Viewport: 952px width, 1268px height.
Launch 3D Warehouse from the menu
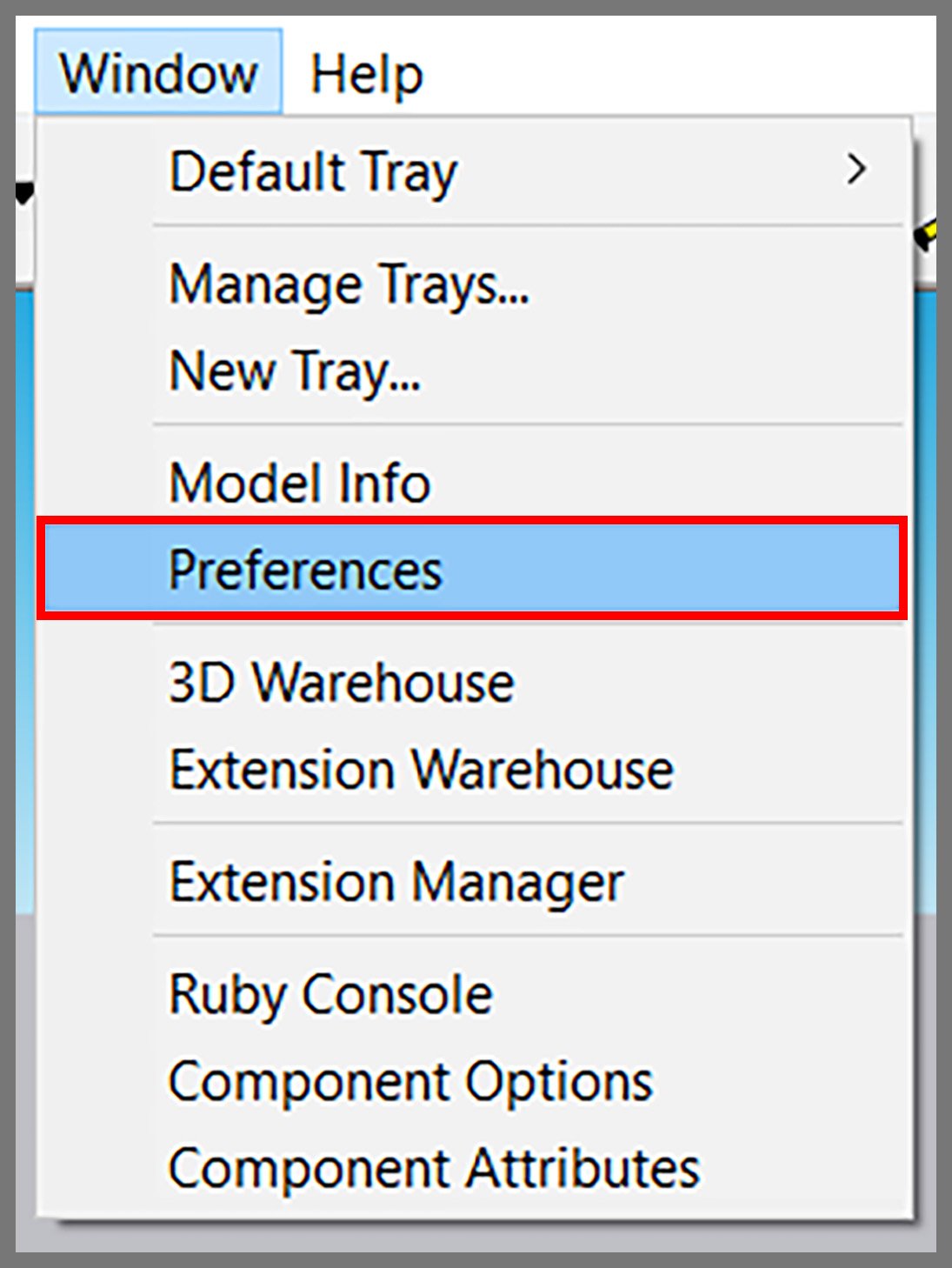coord(472,681)
